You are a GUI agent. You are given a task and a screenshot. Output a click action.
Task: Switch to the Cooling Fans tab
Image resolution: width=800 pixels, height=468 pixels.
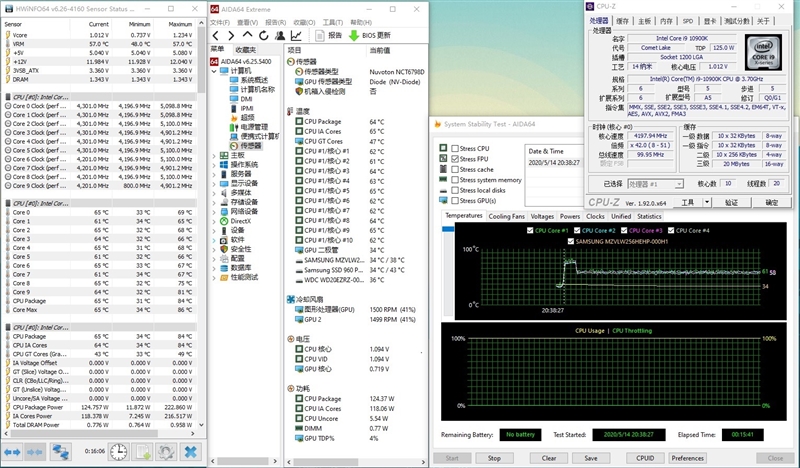tap(507, 216)
